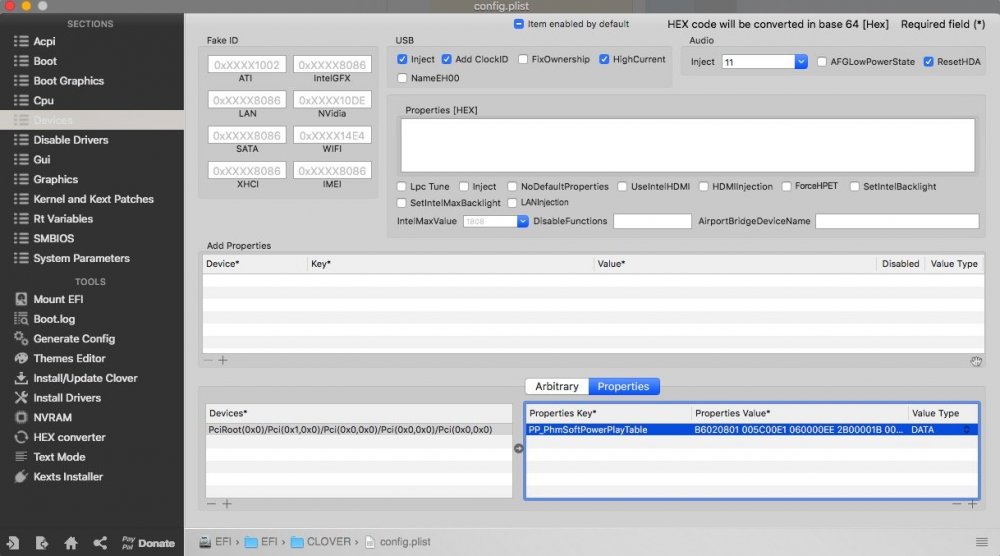Open the Install Drivers tool
This screenshot has height=556, width=1000.
pos(67,398)
